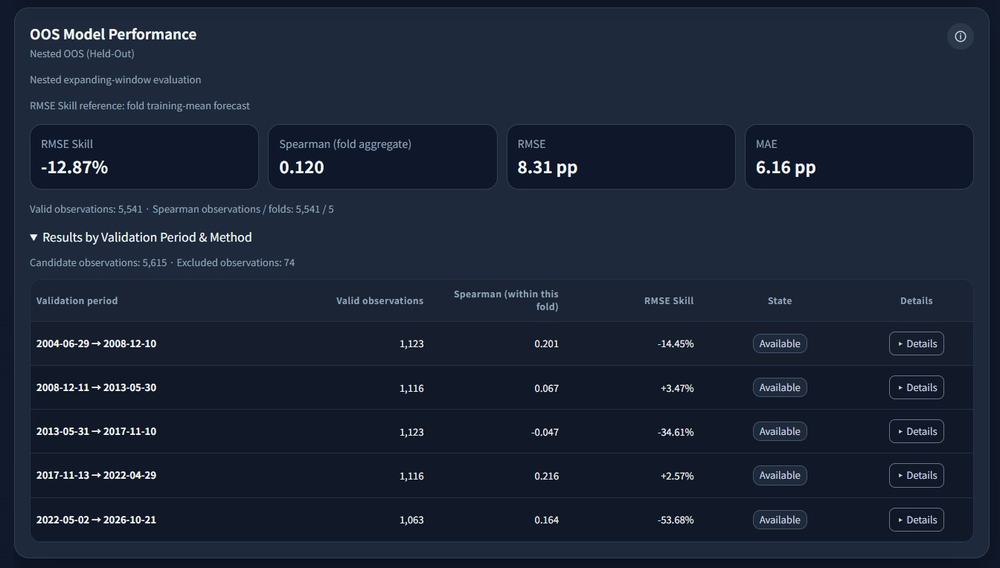
Task: Click Spearman value 0.216
Action: (547, 476)
